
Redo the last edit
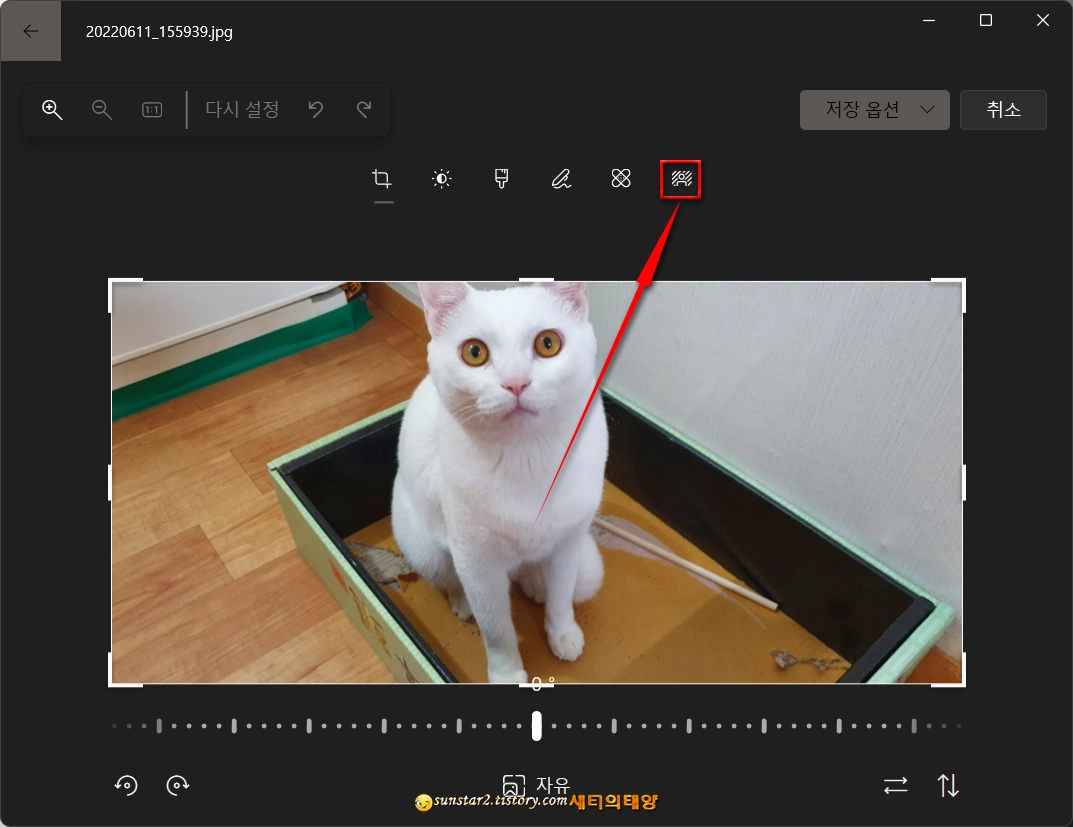click(x=366, y=109)
